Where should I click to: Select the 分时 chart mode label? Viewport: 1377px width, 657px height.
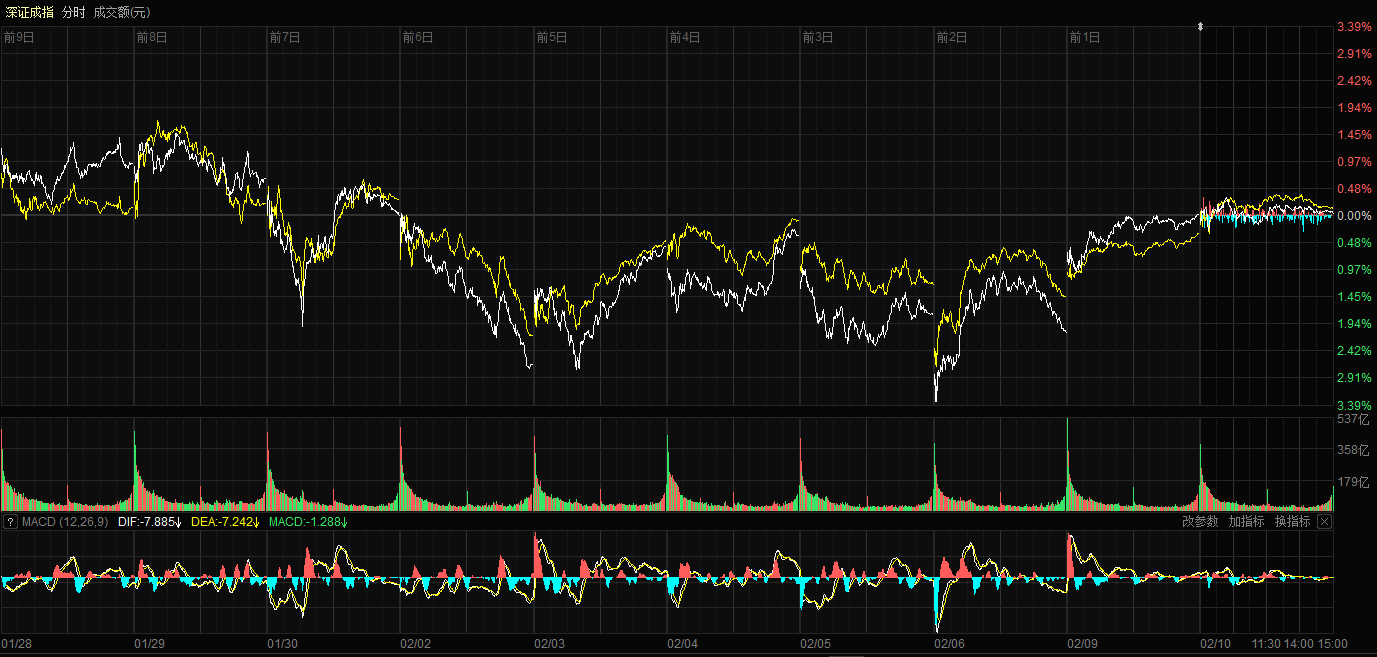point(73,12)
